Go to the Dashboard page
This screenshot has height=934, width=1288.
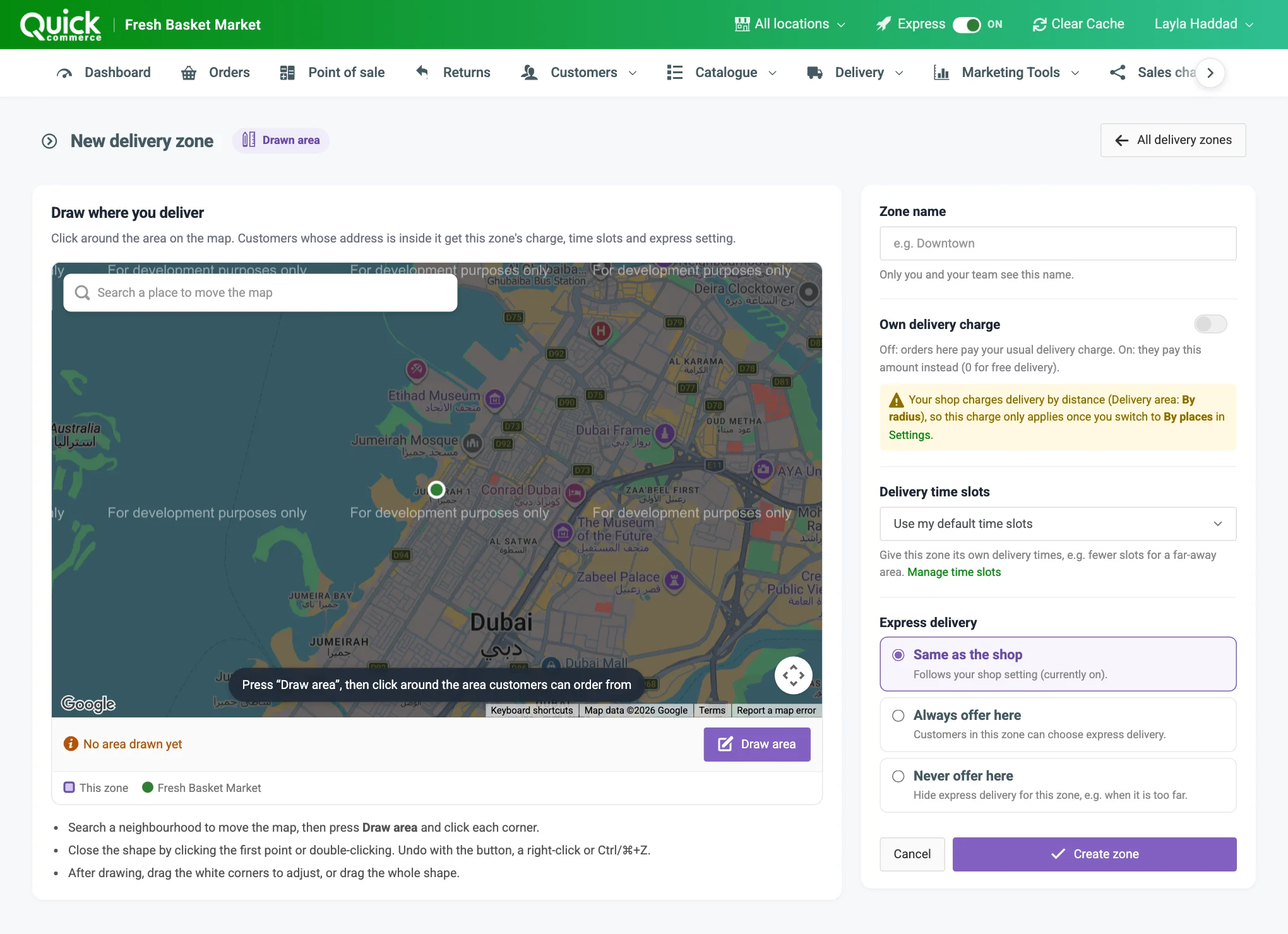click(x=104, y=73)
